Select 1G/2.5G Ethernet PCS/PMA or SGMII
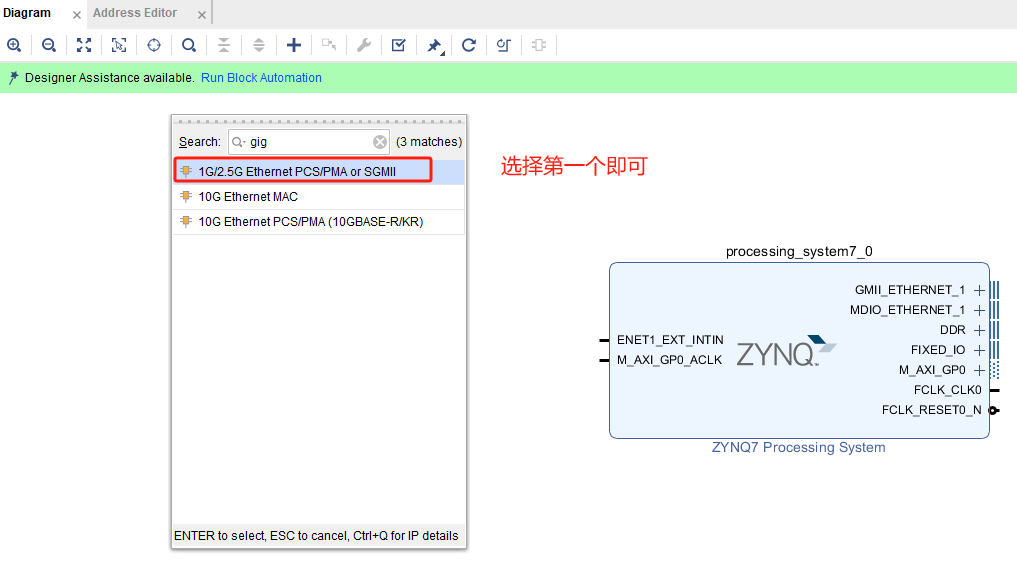Image resolution: width=1017 pixels, height=581 pixels. tap(318, 172)
